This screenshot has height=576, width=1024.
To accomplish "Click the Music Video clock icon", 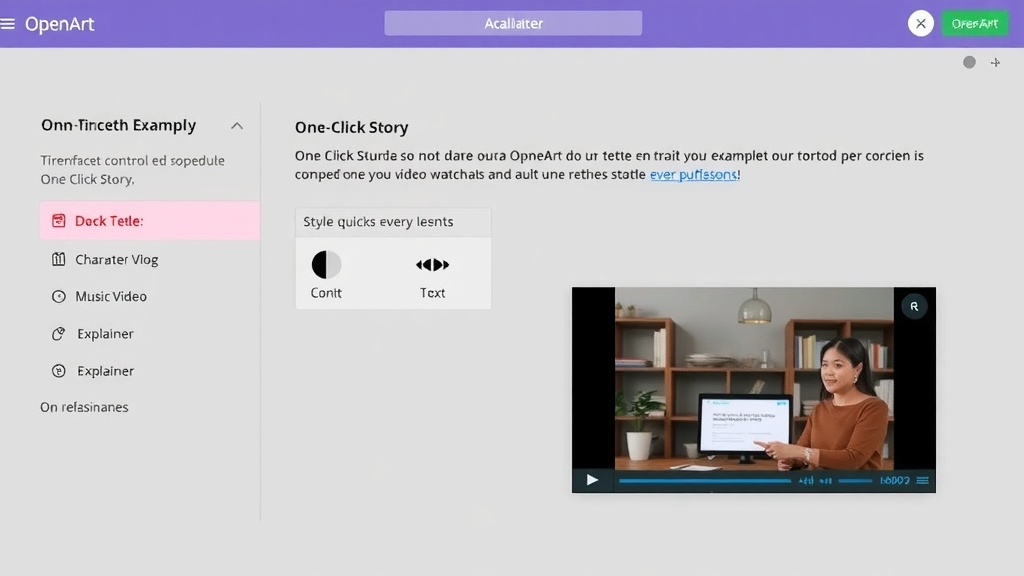I will click(58, 297).
